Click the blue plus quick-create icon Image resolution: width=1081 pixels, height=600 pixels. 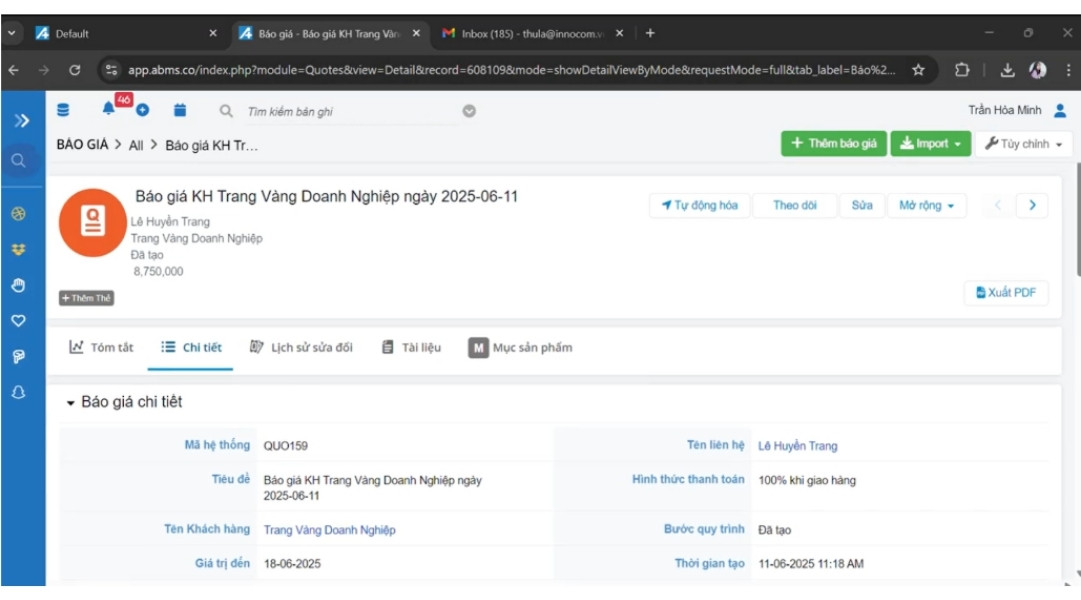[x=142, y=110]
